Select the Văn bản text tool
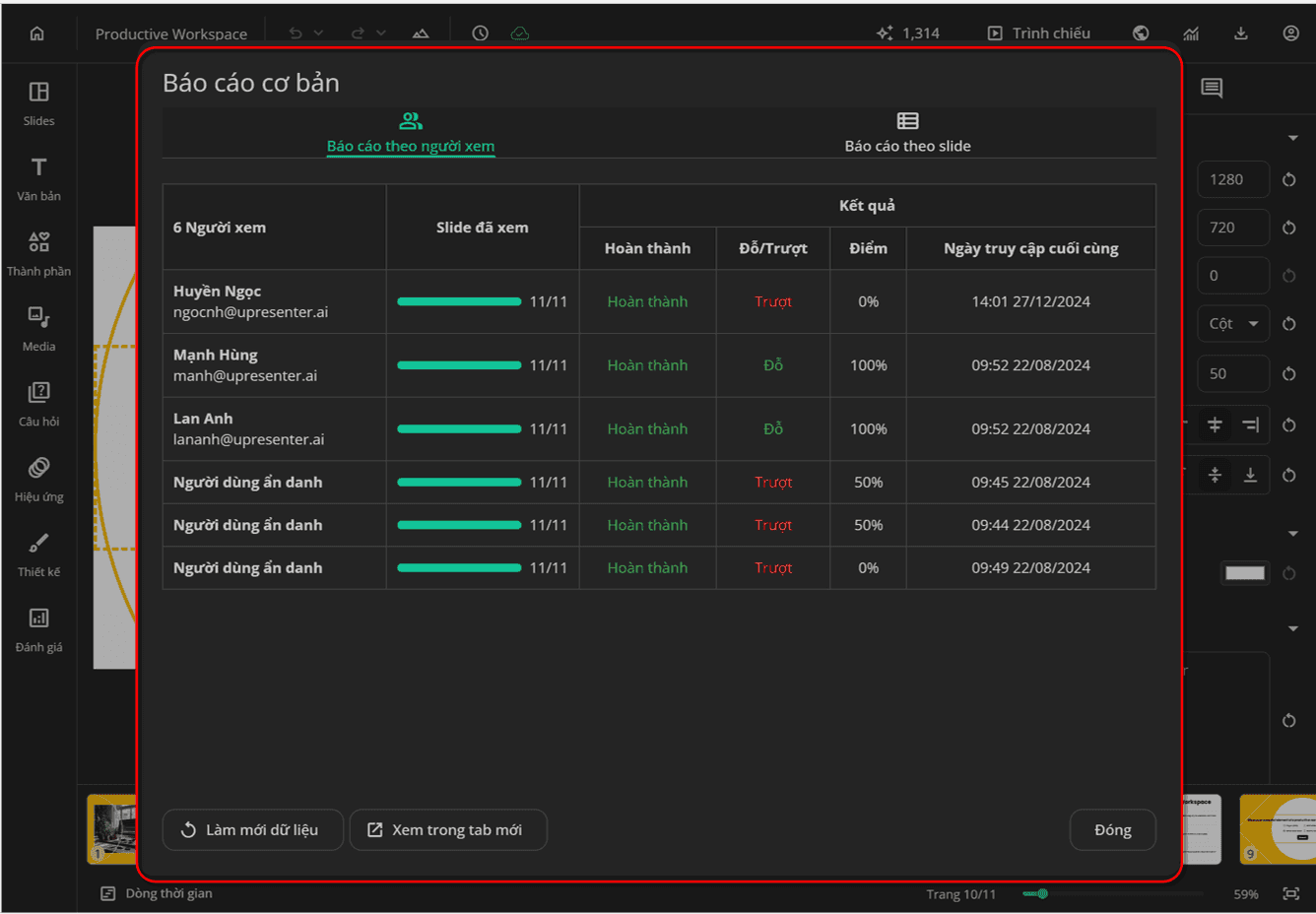The height and width of the screenshot is (914, 1316). (38, 179)
